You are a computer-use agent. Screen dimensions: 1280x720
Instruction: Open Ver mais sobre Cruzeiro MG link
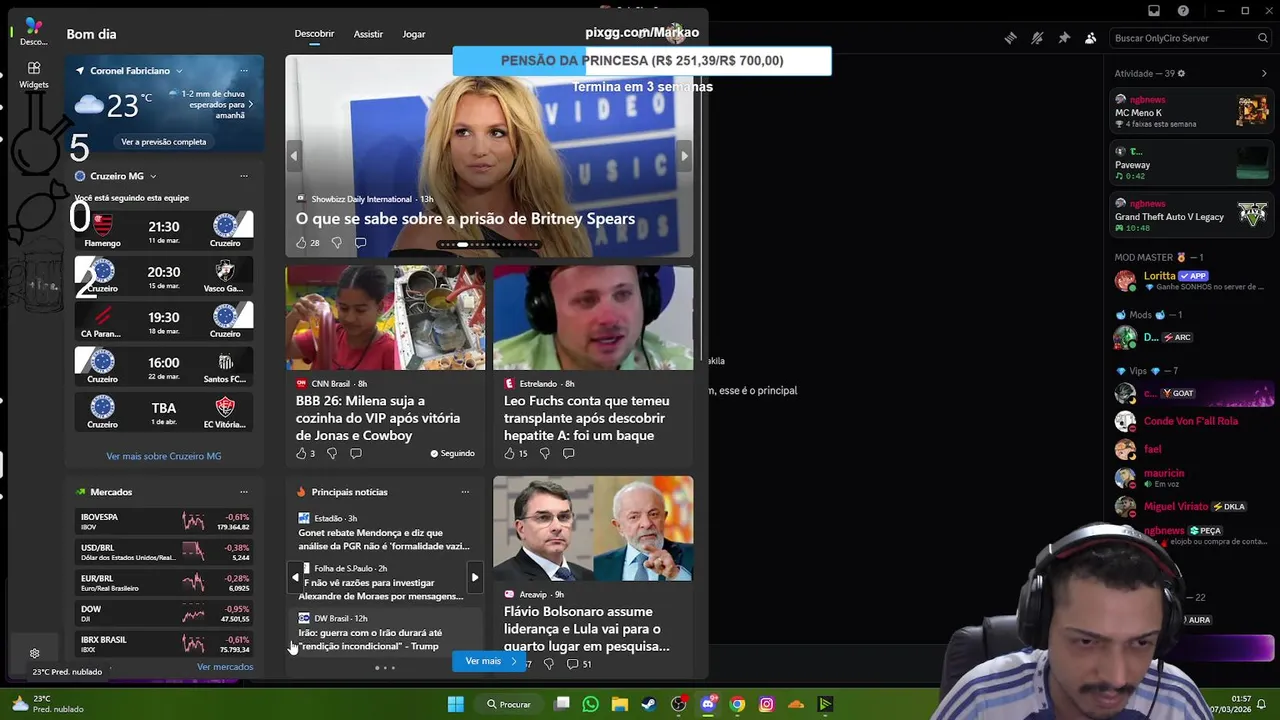coord(164,456)
